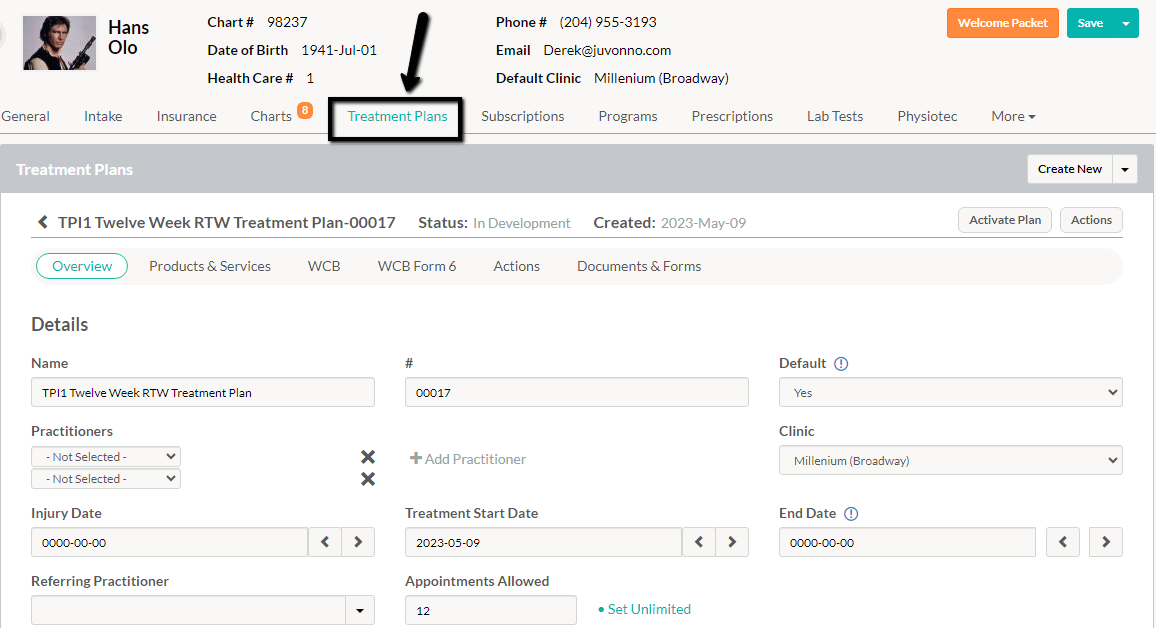This screenshot has width=1156, height=628.
Task: Open the End Date info tooltip icon
Action: (849, 513)
